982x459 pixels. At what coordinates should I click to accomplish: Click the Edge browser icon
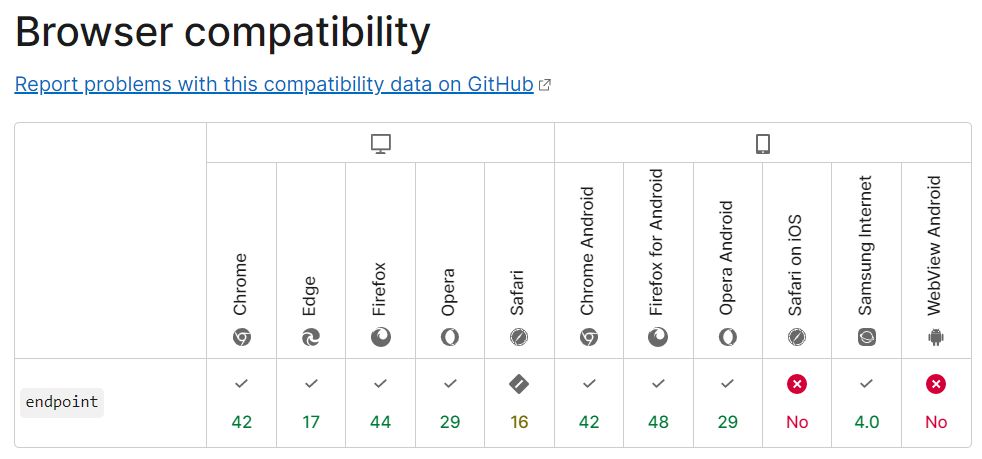[311, 338]
